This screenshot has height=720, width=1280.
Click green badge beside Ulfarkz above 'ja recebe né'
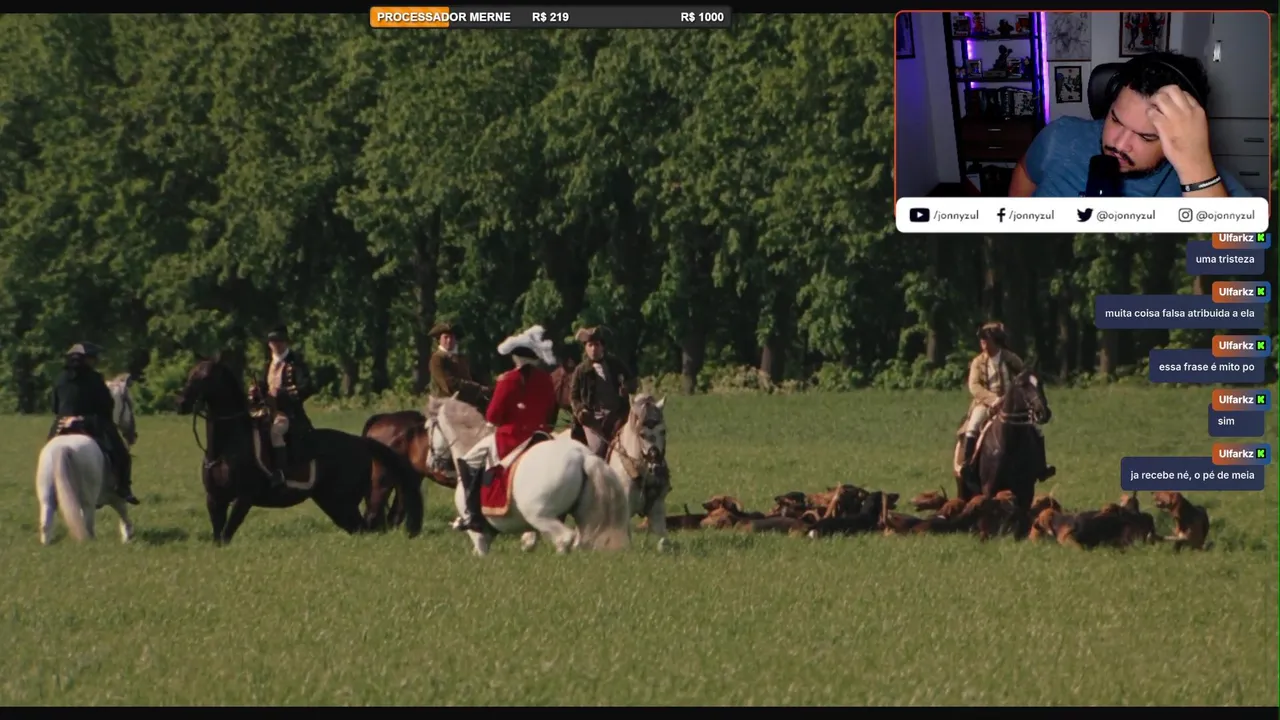(x=1261, y=454)
